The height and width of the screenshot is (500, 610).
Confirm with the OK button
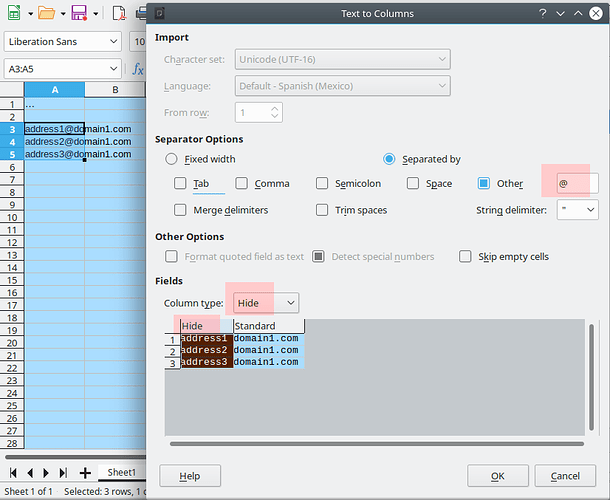[498, 476]
